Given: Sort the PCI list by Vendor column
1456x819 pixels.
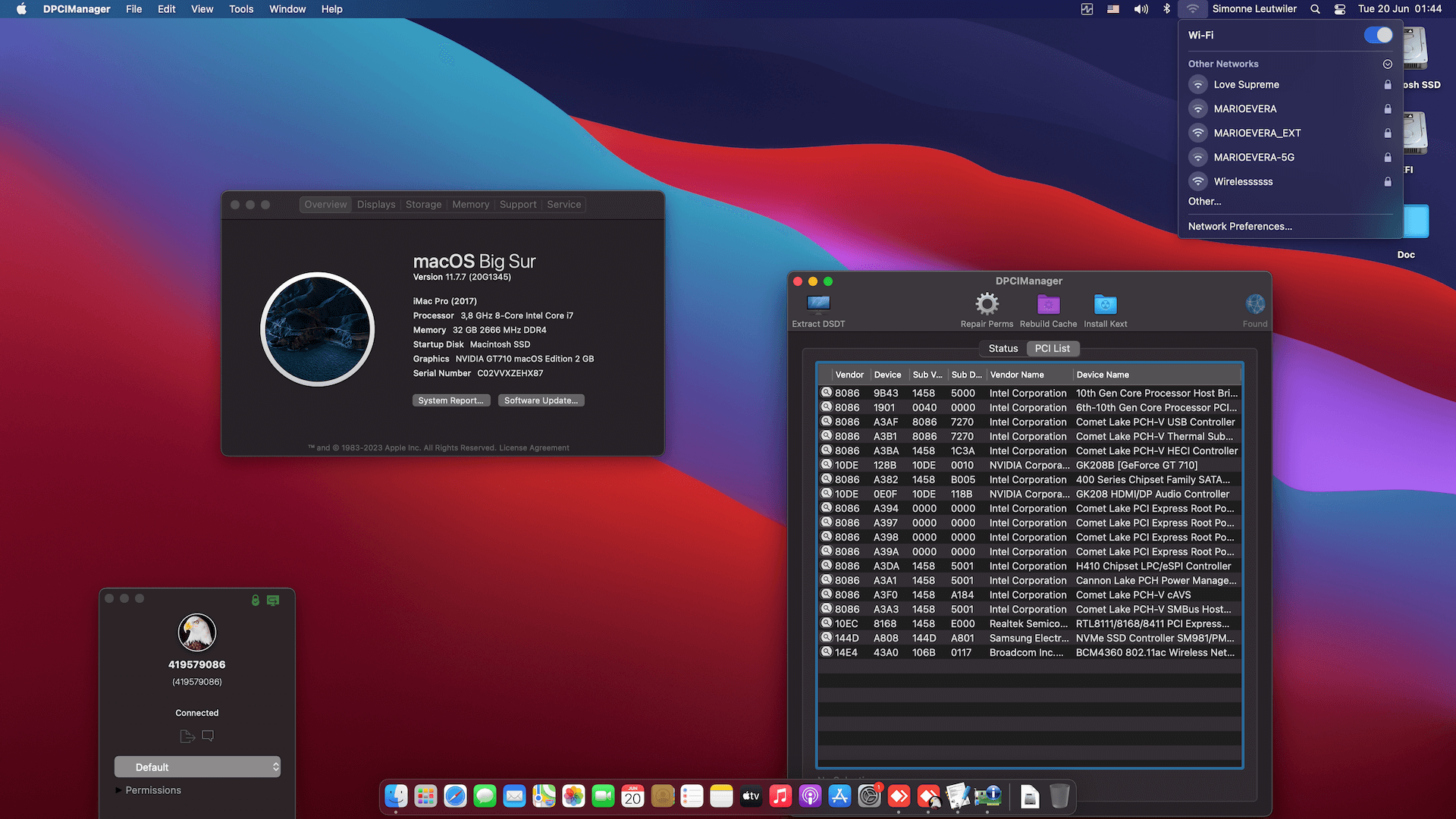Looking at the screenshot, I should pyautogui.click(x=849, y=375).
